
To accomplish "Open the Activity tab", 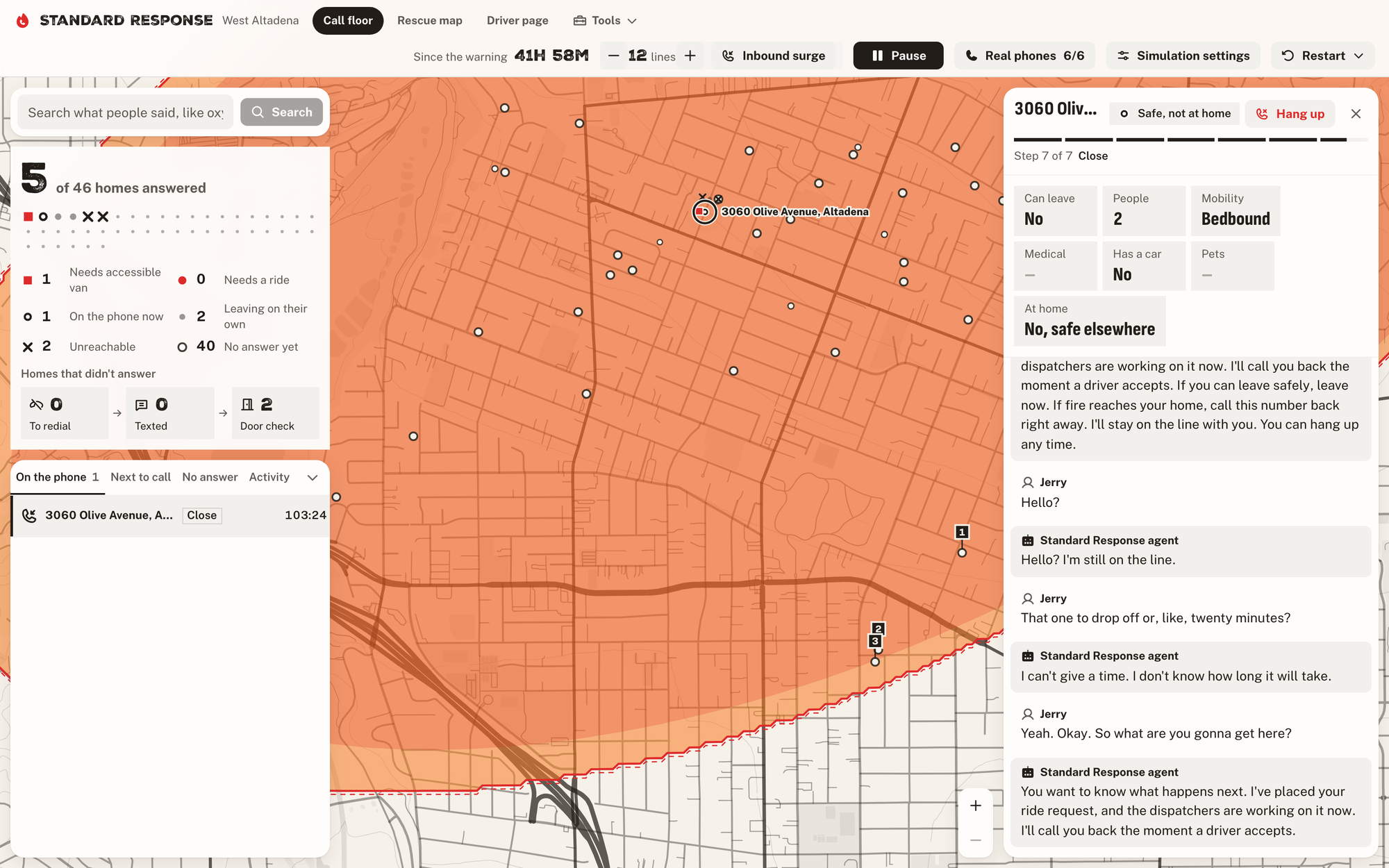I will tap(269, 477).
